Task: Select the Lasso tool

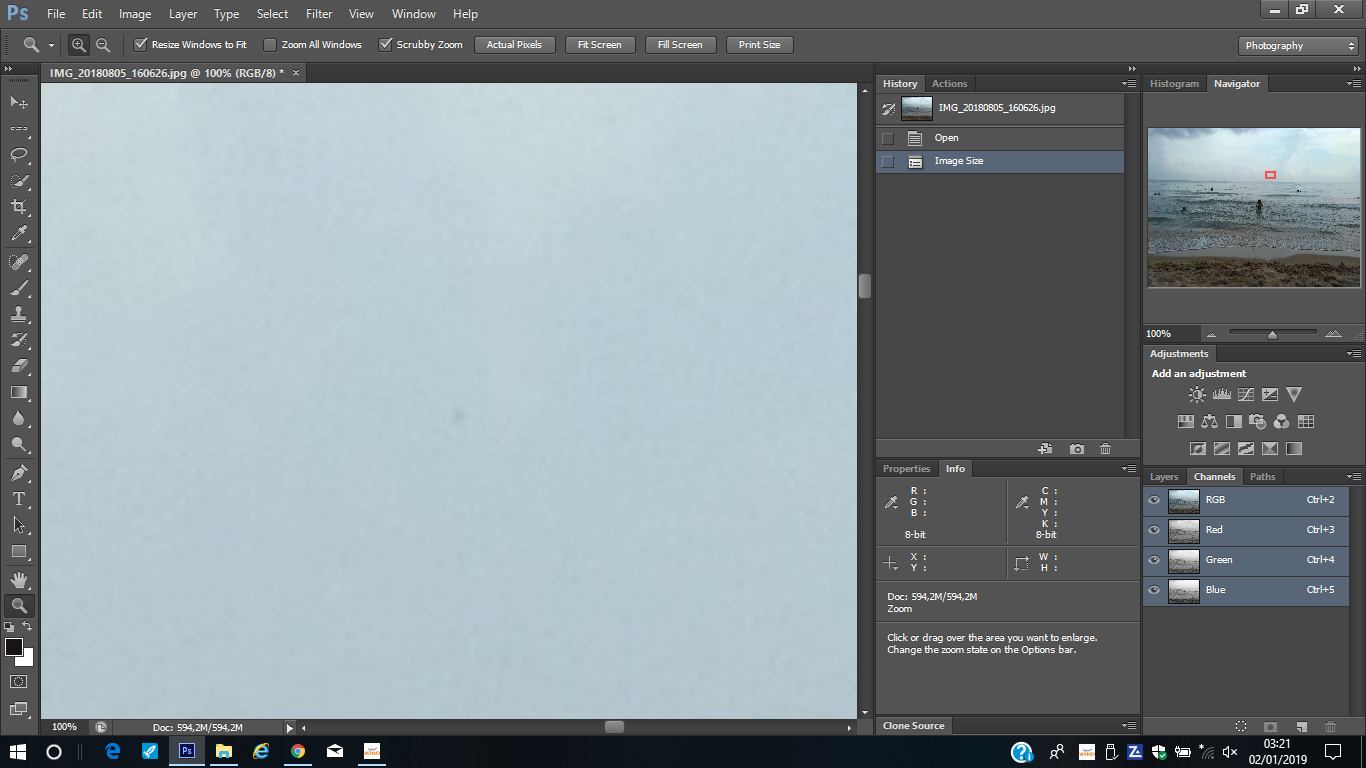Action: point(18,155)
